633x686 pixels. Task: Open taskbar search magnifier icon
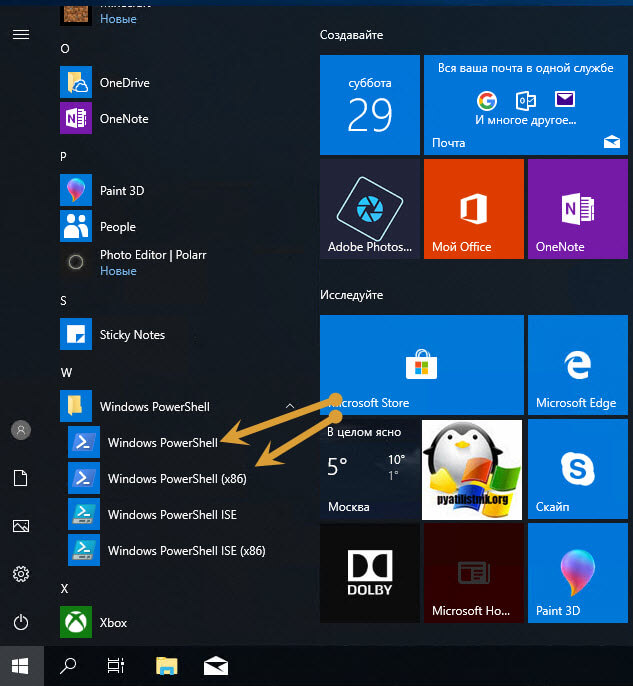(69, 664)
